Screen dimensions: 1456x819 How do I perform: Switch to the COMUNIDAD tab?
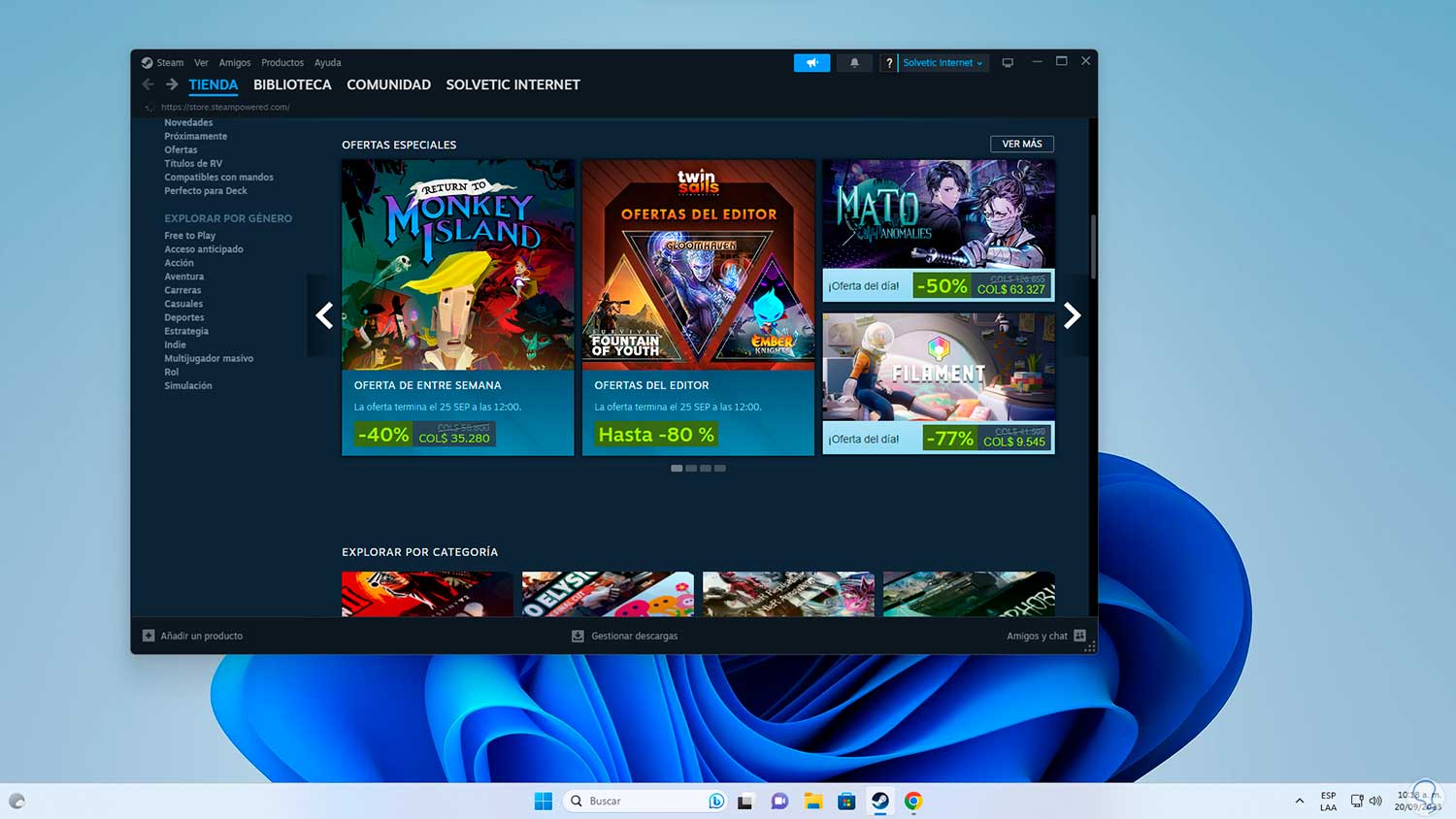click(389, 84)
